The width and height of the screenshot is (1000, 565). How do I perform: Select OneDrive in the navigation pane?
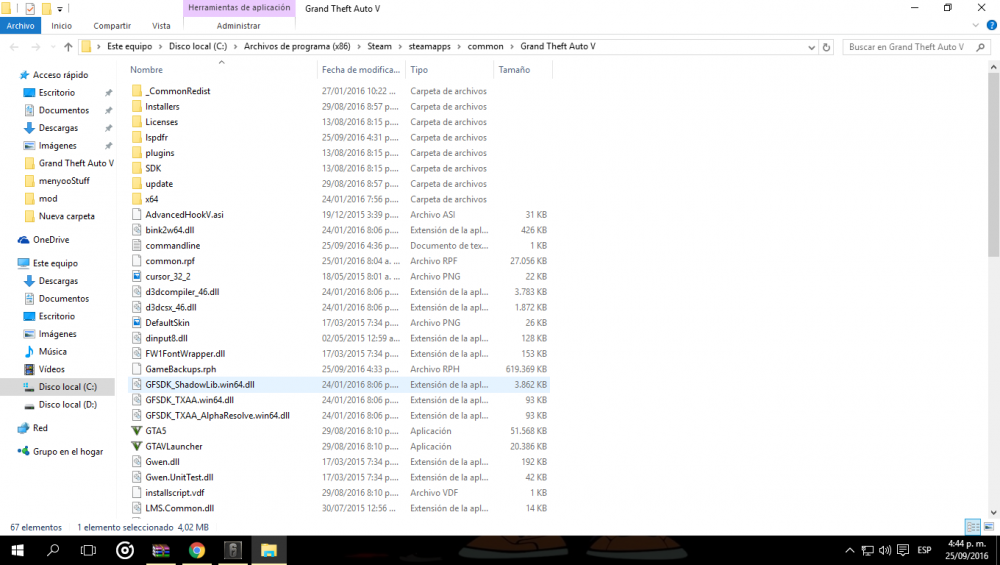coord(51,240)
